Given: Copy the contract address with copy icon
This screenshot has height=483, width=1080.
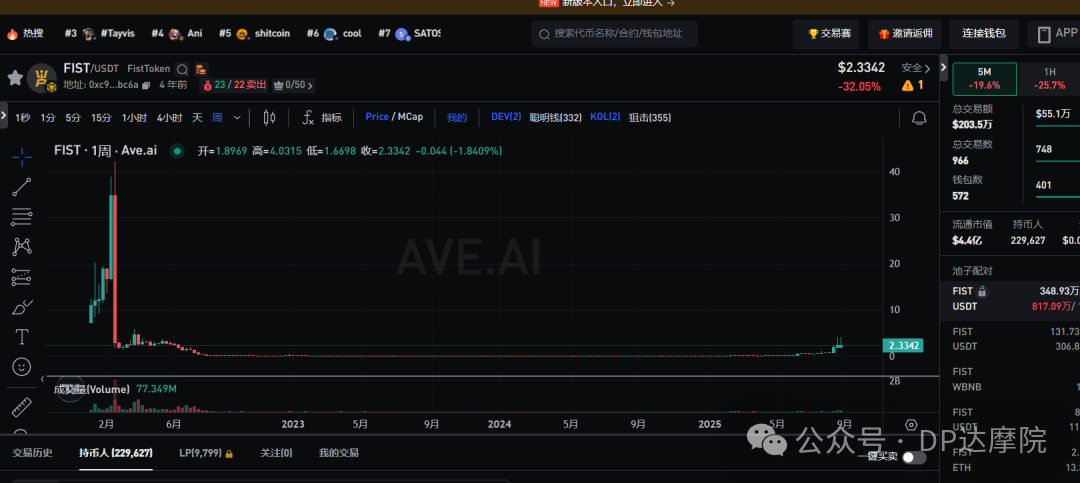Looking at the screenshot, I should [x=146, y=85].
